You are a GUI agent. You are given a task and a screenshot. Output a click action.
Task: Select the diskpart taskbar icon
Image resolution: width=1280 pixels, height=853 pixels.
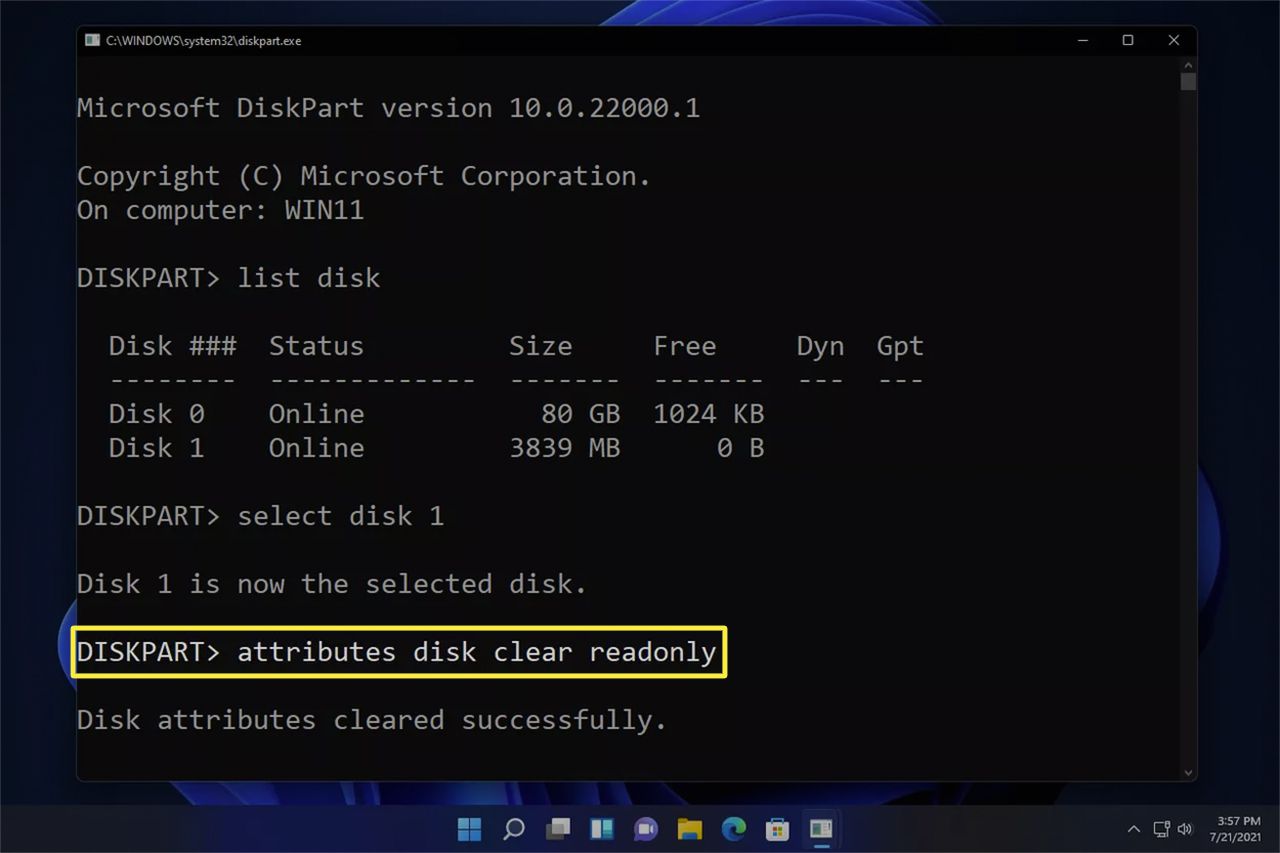click(x=821, y=829)
